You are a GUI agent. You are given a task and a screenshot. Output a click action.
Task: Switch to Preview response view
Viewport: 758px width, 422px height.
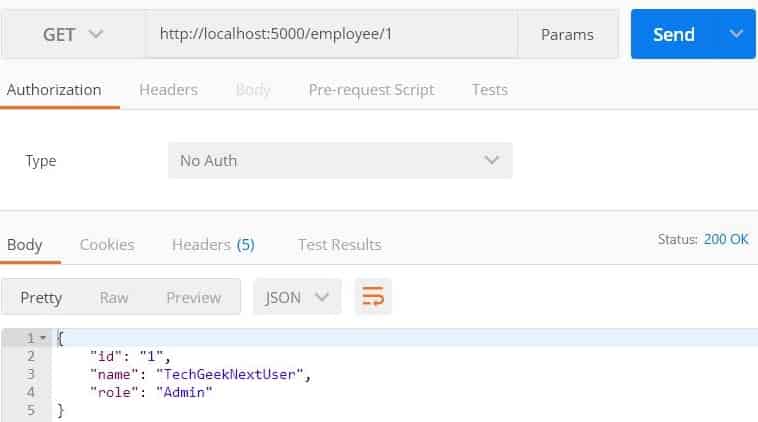(x=193, y=297)
